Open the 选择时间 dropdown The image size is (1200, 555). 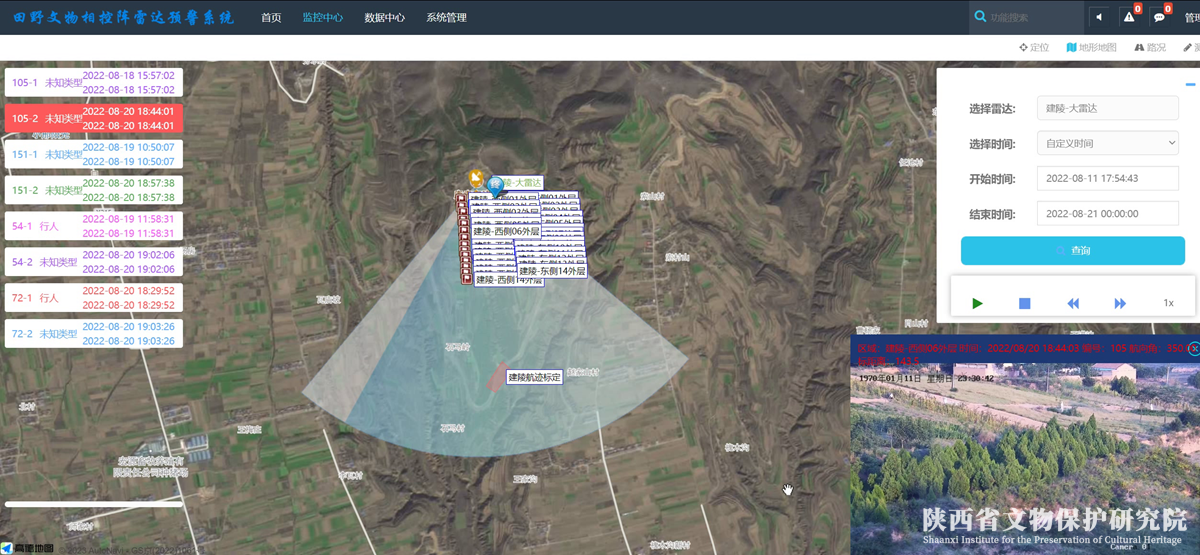[1108, 143]
